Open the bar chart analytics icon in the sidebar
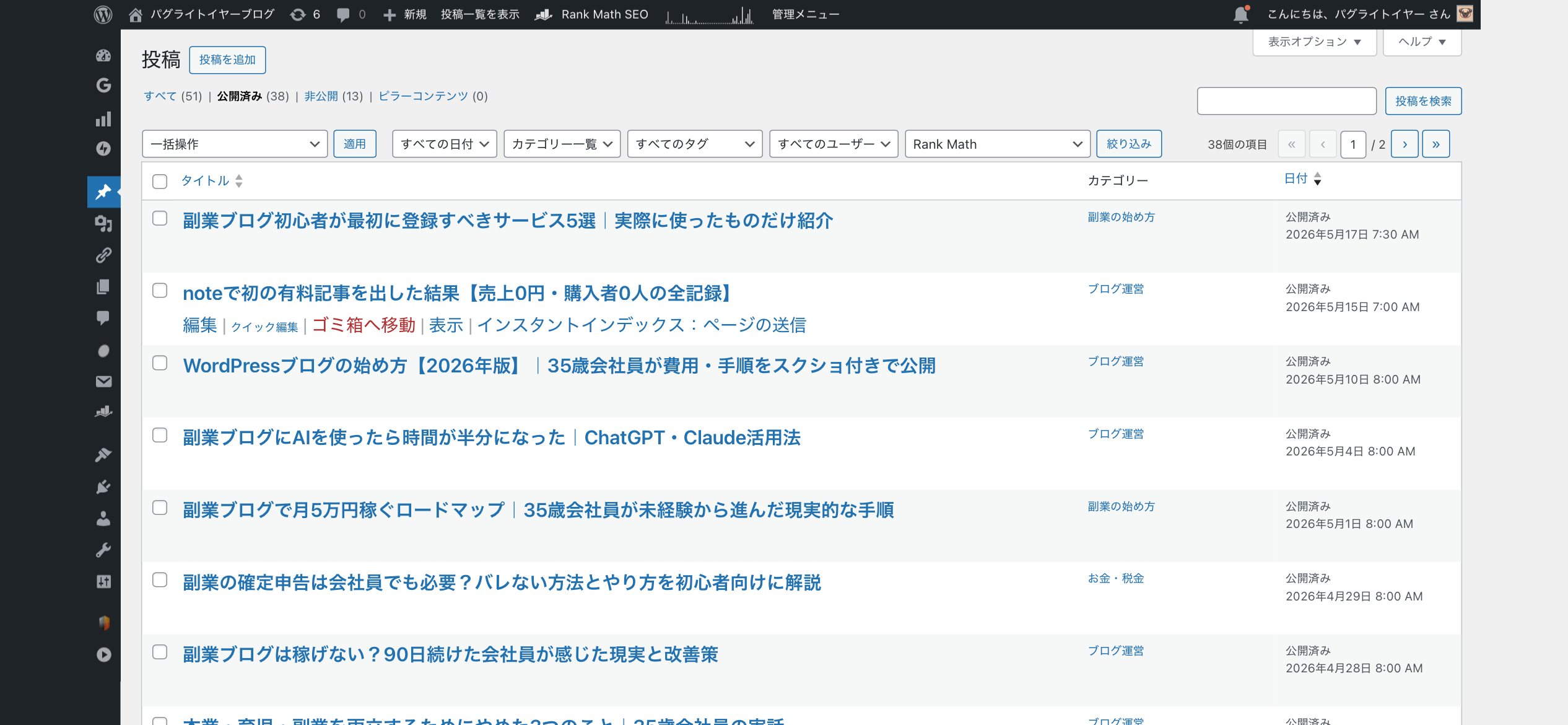Image resolution: width=1568 pixels, height=725 pixels. pyautogui.click(x=103, y=118)
